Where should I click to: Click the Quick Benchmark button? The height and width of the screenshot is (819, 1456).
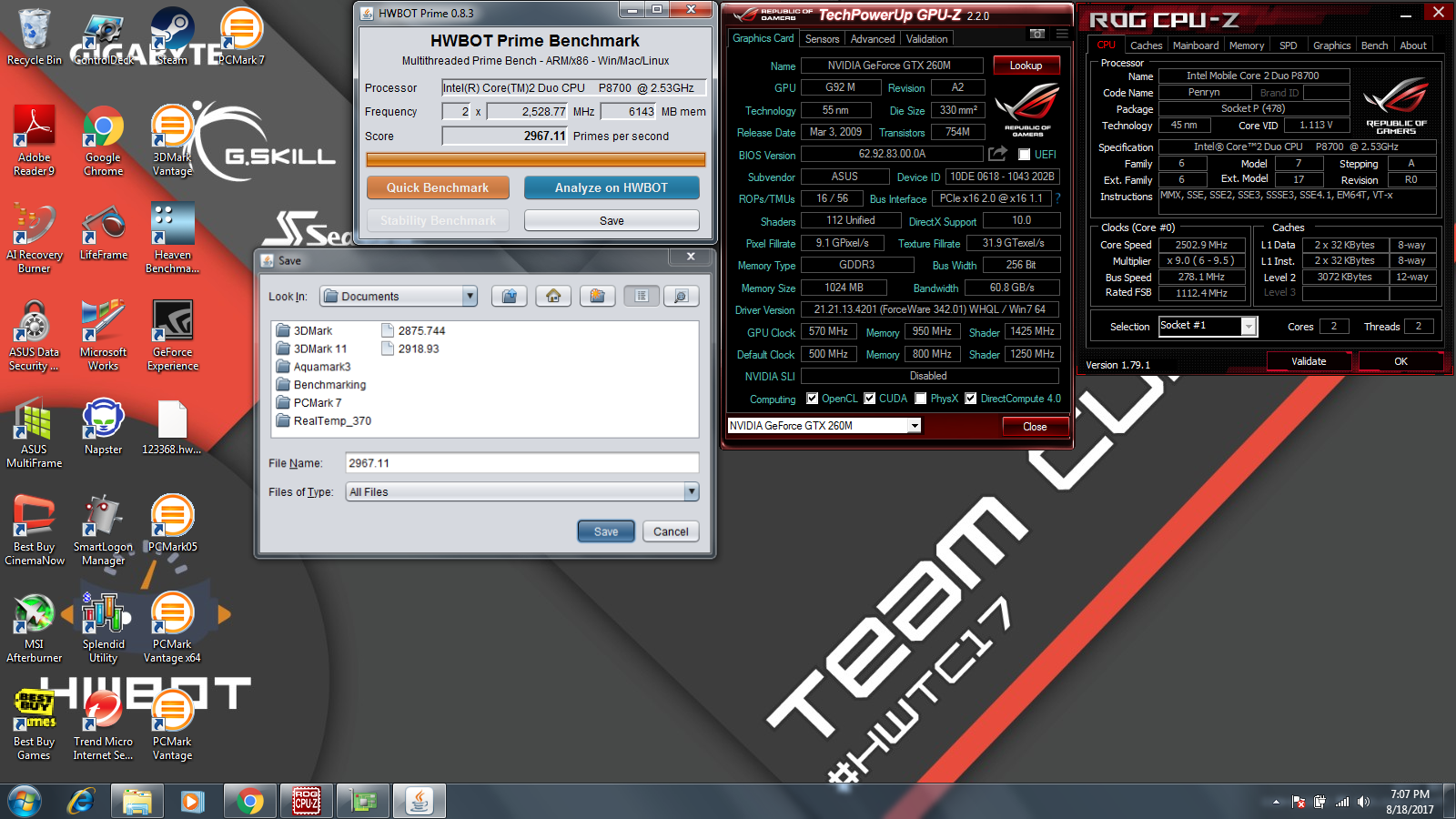tap(438, 187)
